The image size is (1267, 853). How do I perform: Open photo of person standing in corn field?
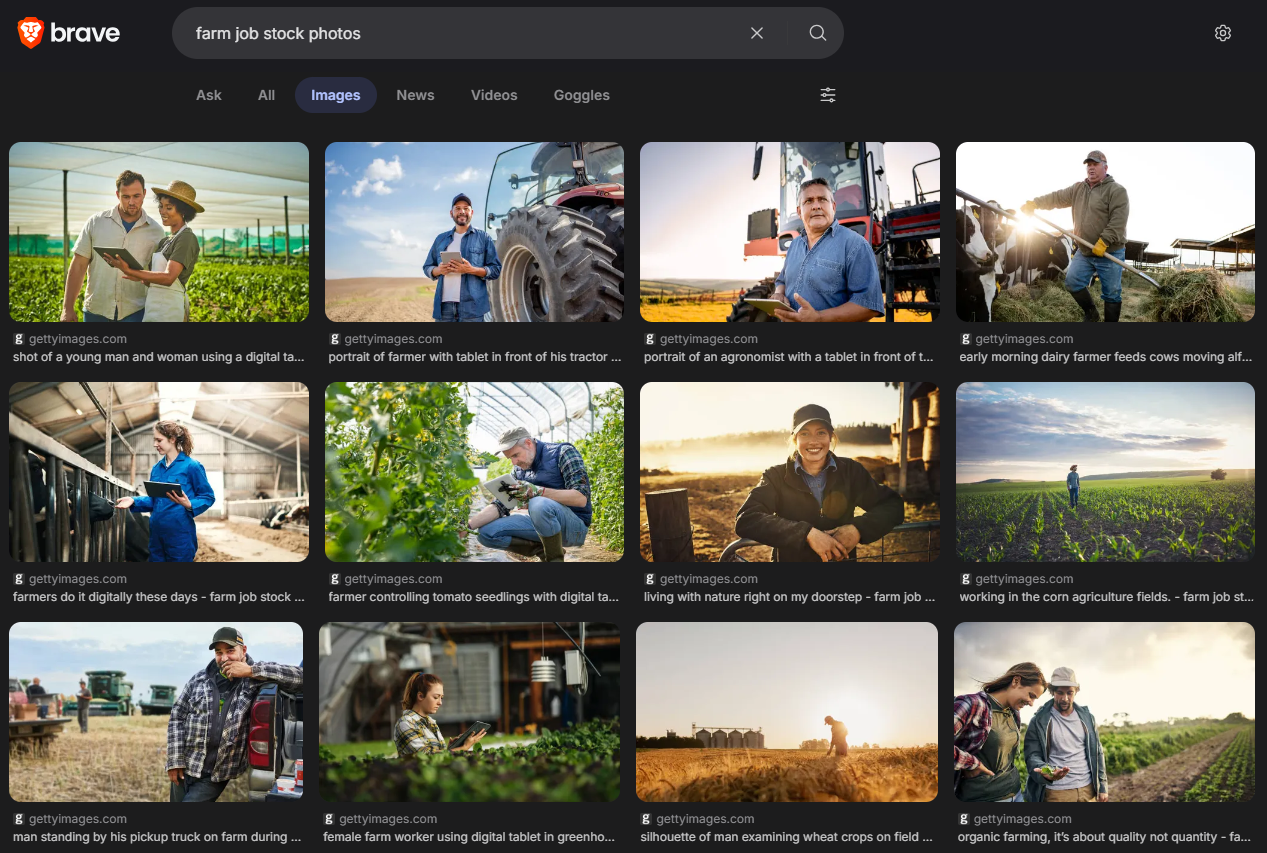(x=1105, y=472)
